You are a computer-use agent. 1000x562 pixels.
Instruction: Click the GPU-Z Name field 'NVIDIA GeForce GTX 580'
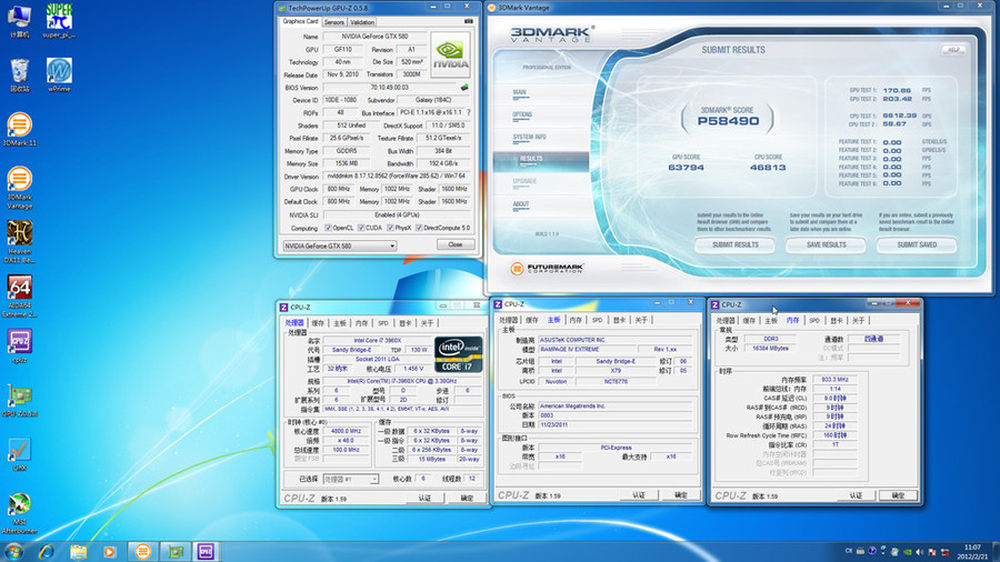pos(375,36)
